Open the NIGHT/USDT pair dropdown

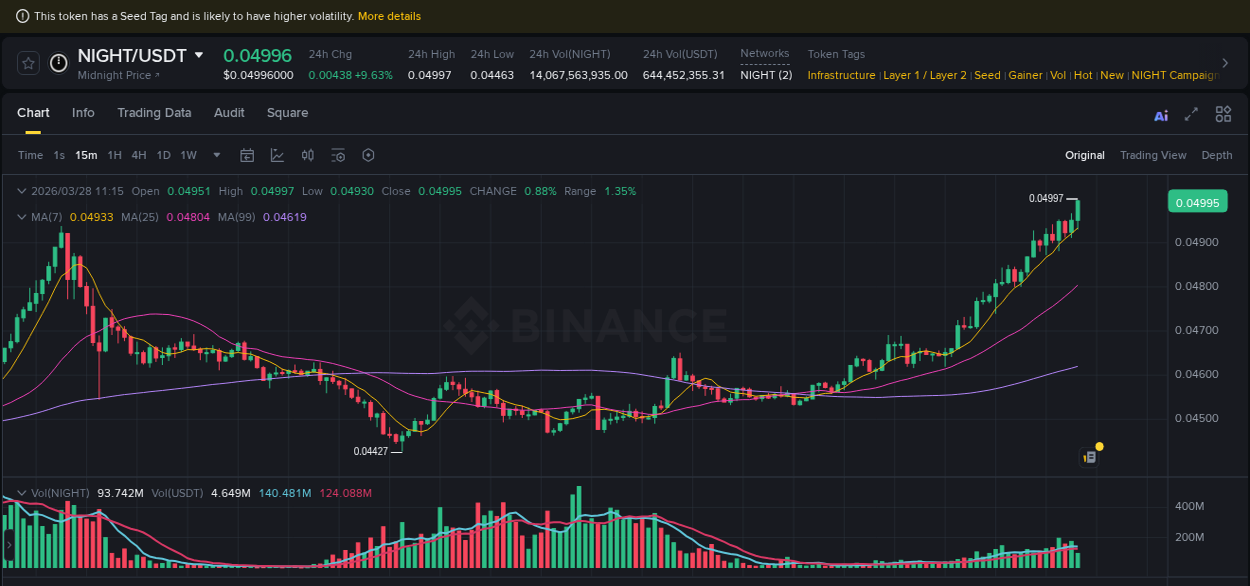[x=199, y=56]
